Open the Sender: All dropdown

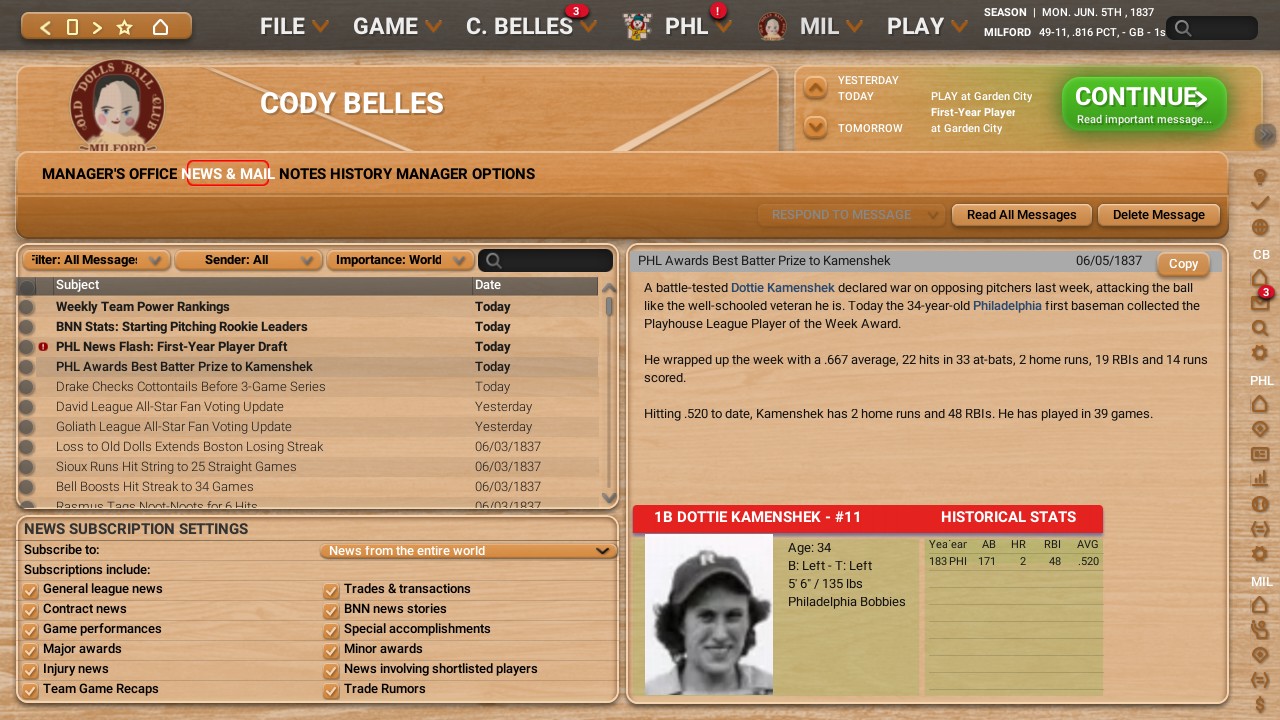248,260
